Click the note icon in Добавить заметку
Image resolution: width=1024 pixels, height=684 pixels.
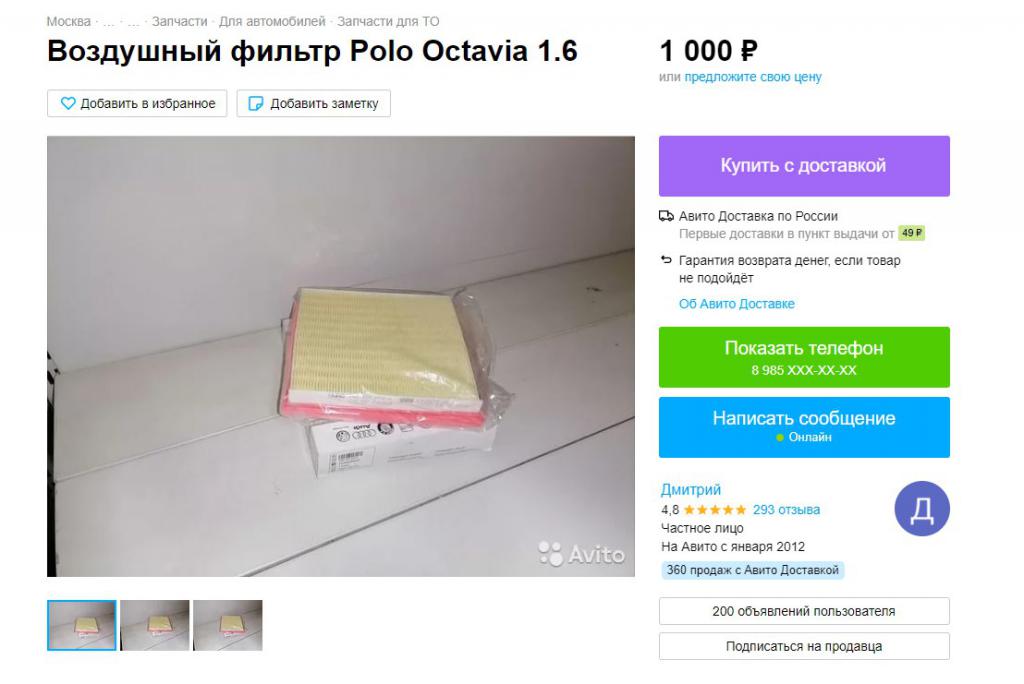(256, 103)
